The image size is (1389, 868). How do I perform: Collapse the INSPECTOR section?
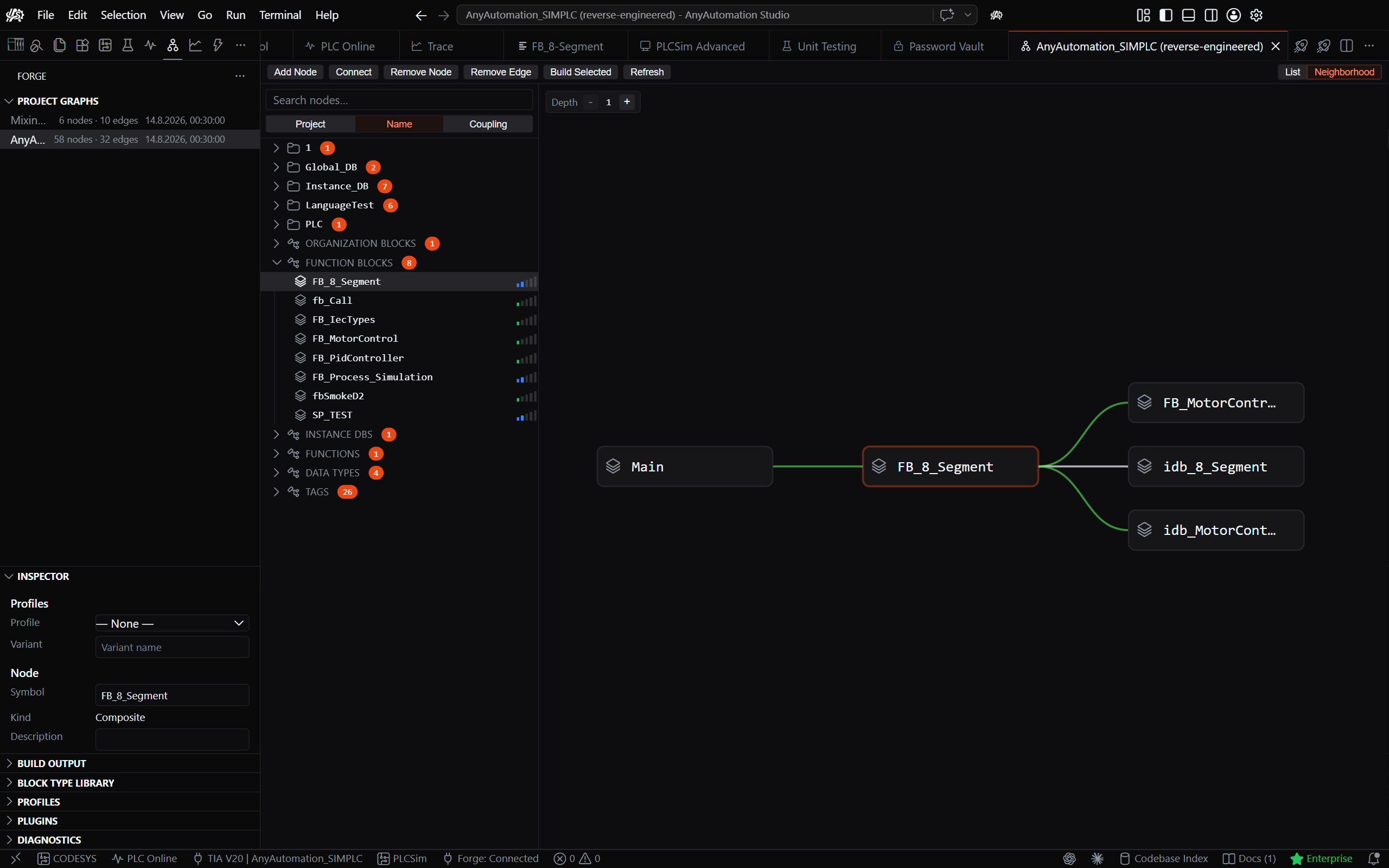[x=130, y=576]
